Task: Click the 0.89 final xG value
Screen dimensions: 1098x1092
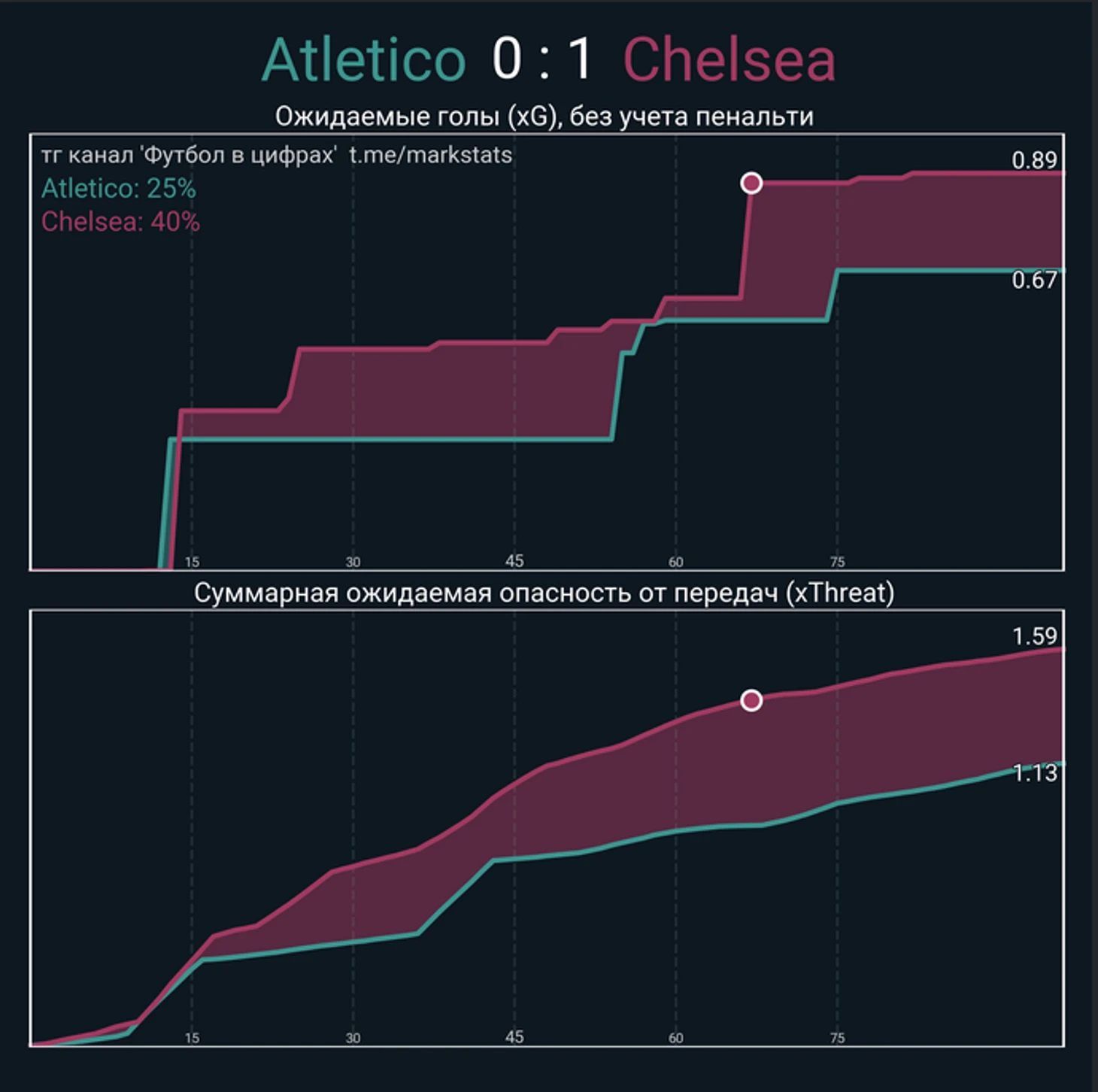Action: click(1034, 160)
